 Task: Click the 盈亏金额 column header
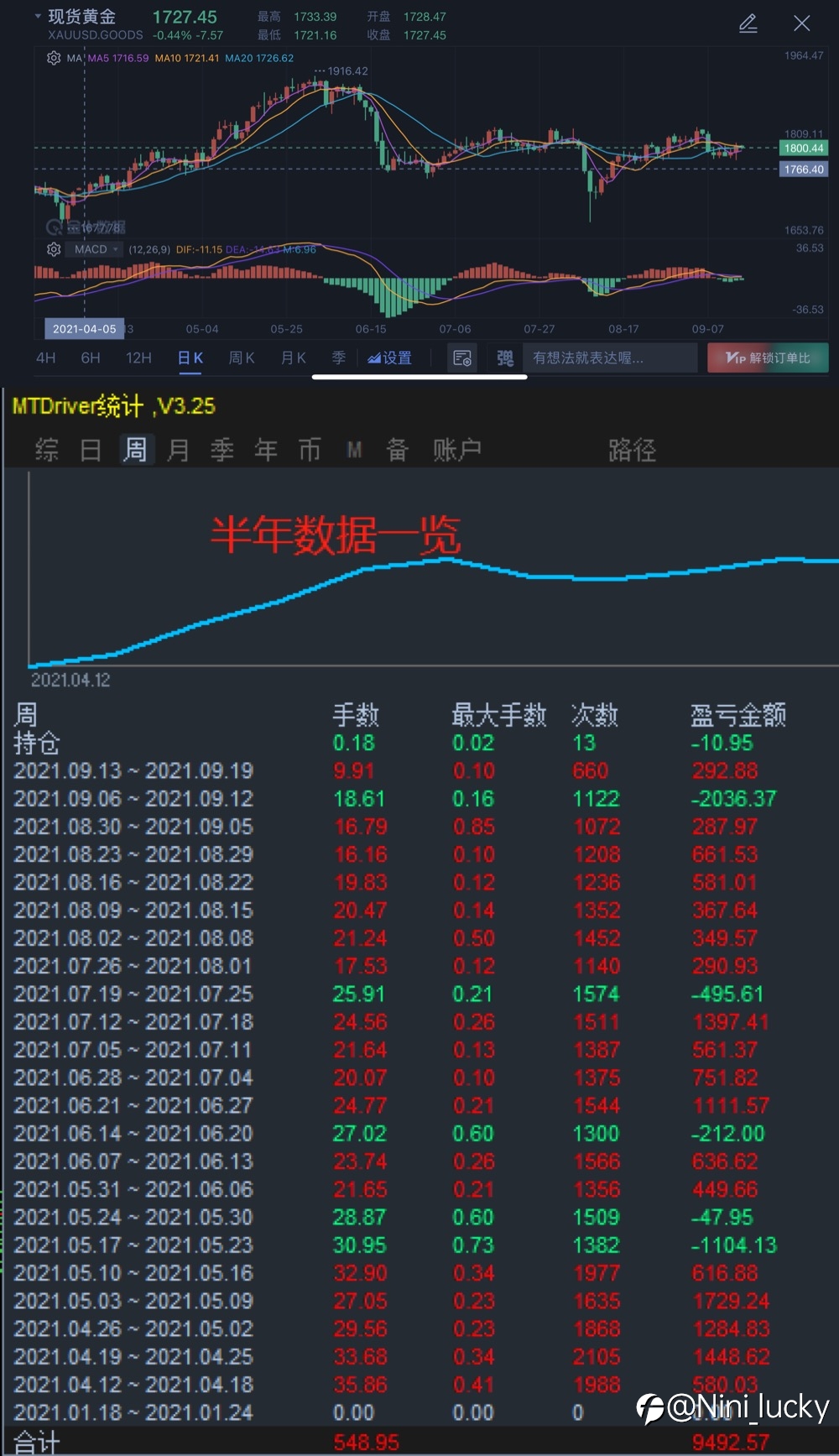738,715
